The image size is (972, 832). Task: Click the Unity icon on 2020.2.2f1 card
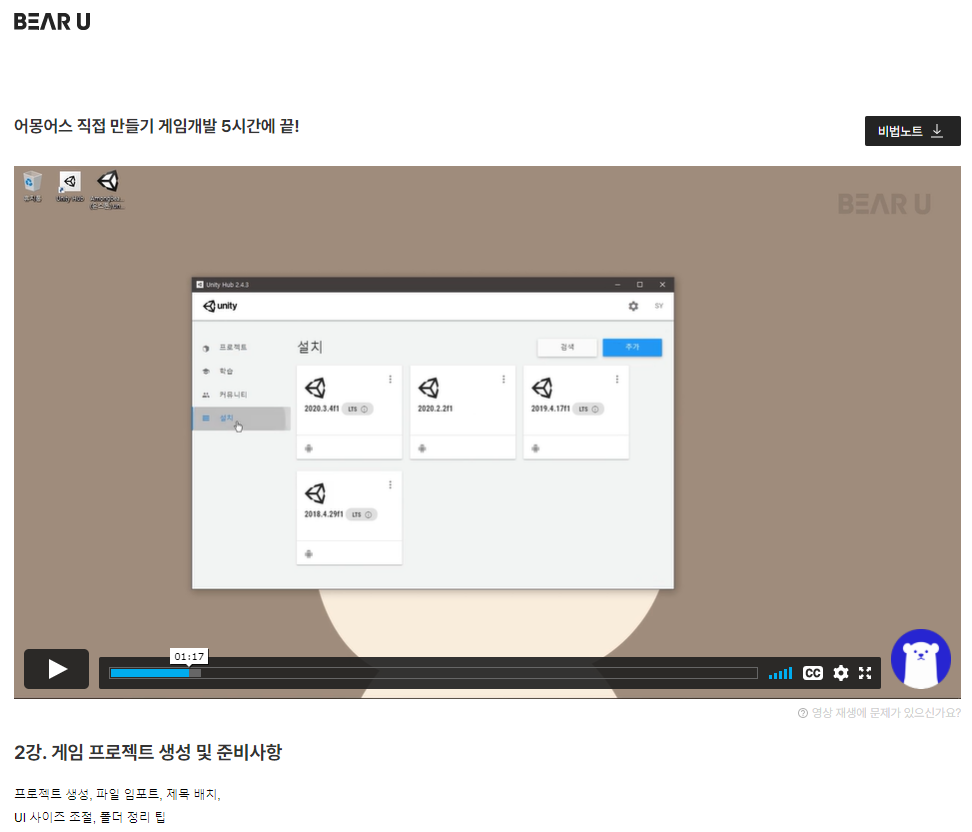[x=429, y=388]
